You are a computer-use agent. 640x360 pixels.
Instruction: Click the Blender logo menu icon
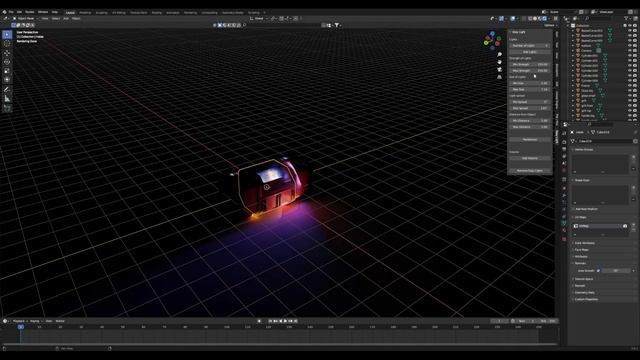pos(4,12)
